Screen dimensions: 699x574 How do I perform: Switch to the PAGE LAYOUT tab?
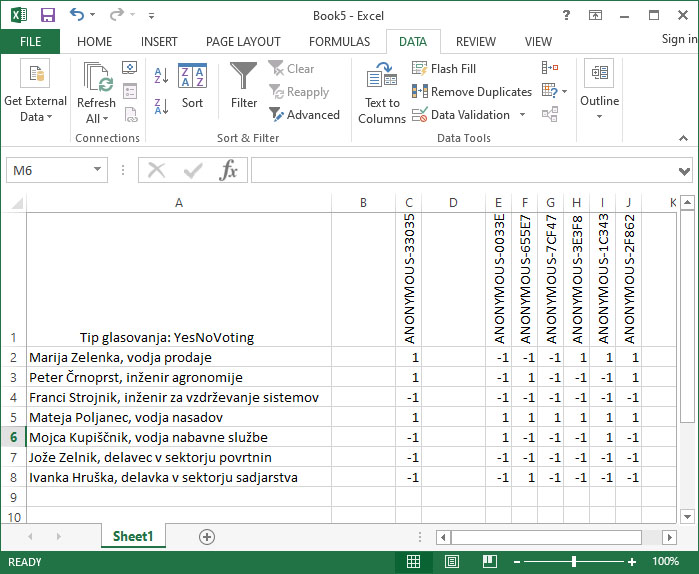(243, 41)
